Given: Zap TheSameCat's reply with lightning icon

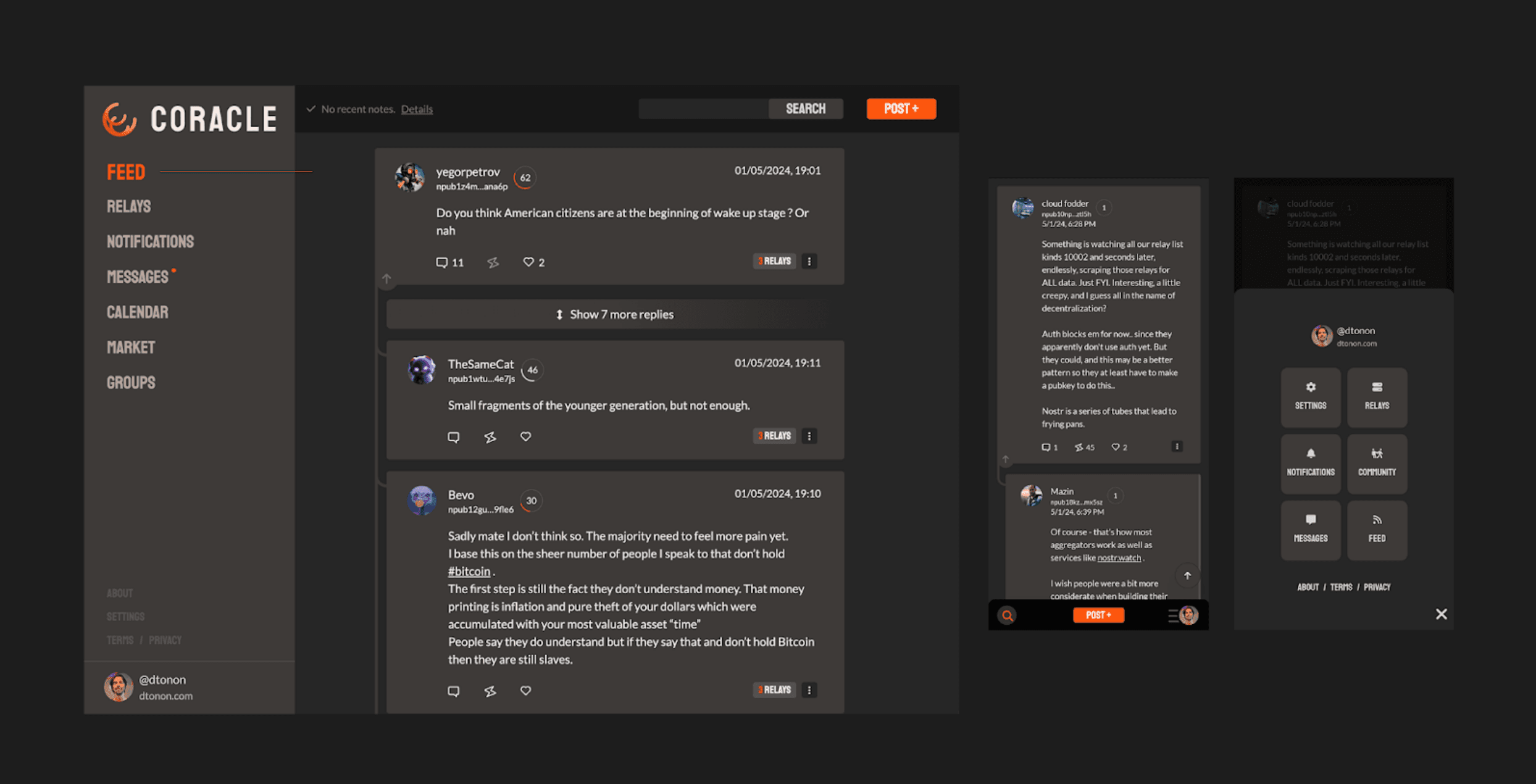Looking at the screenshot, I should pyautogui.click(x=490, y=437).
